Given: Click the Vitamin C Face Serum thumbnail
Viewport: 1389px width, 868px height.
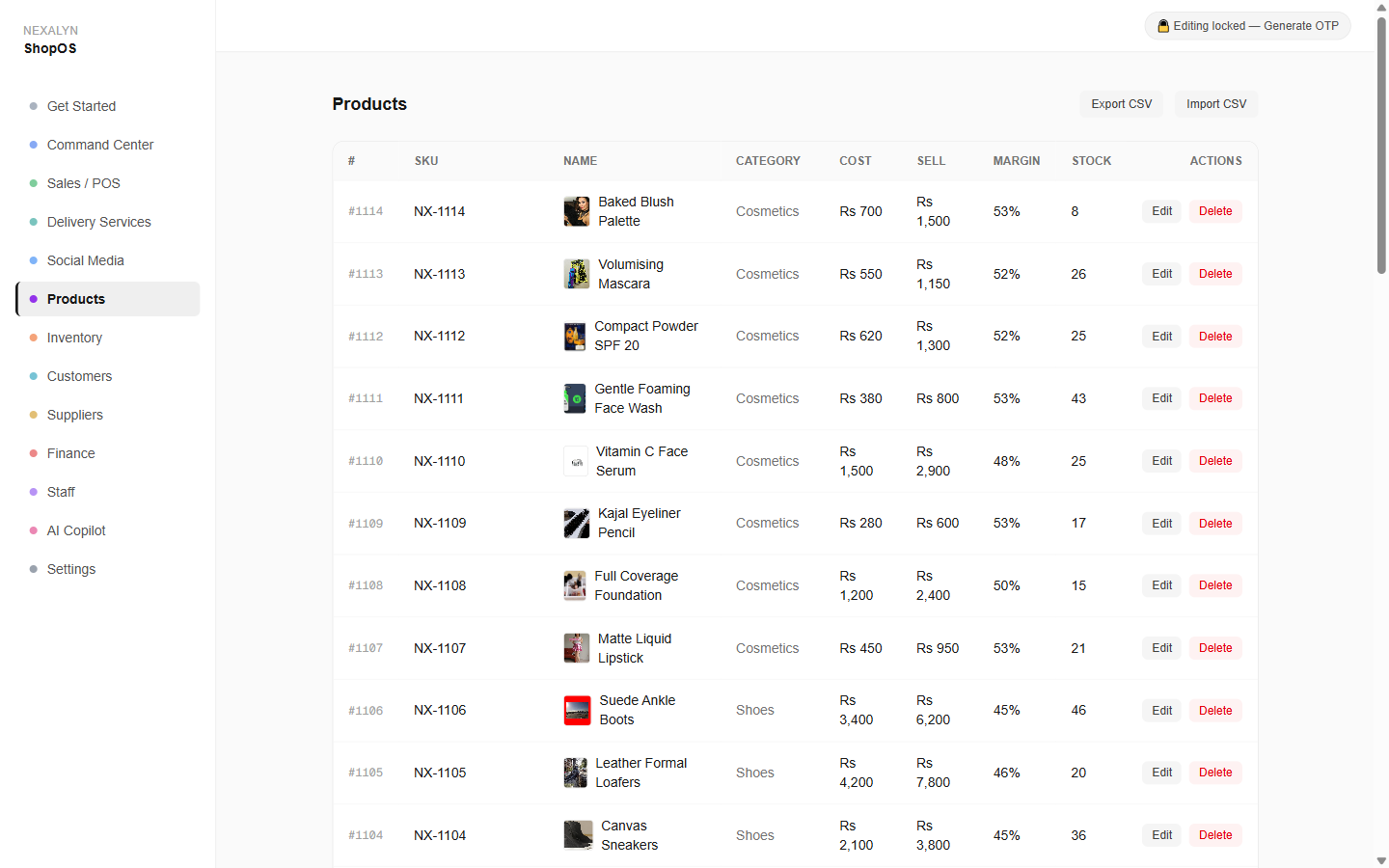Looking at the screenshot, I should (576, 461).
